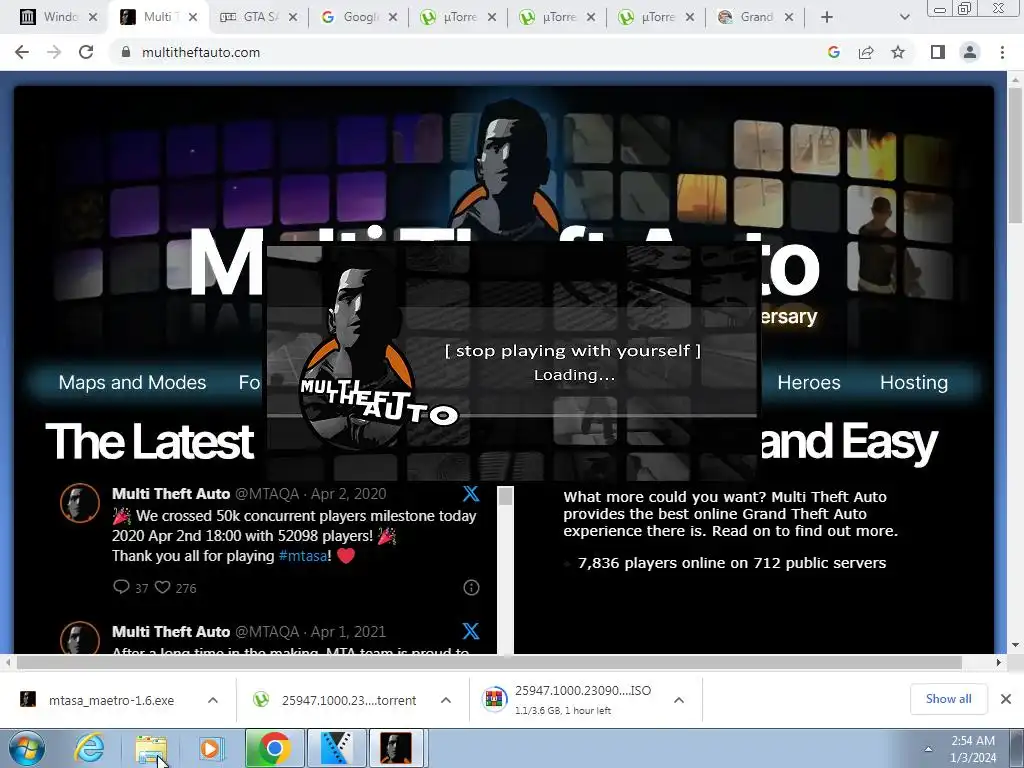Open Windows Explorer from the taskbar

(x=151, y=748)
